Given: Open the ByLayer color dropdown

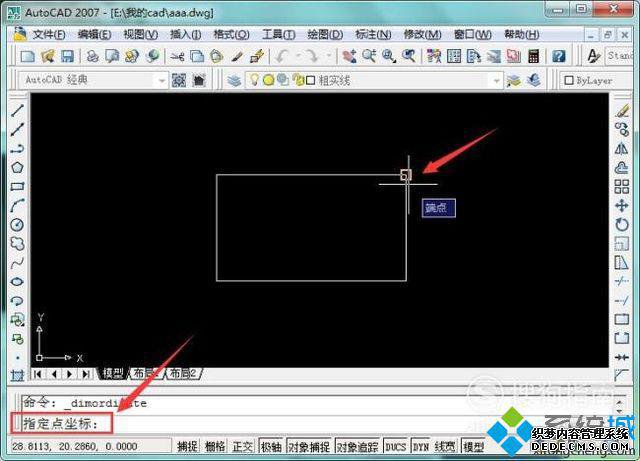Looking at the screenshot, I should point(598,80).
